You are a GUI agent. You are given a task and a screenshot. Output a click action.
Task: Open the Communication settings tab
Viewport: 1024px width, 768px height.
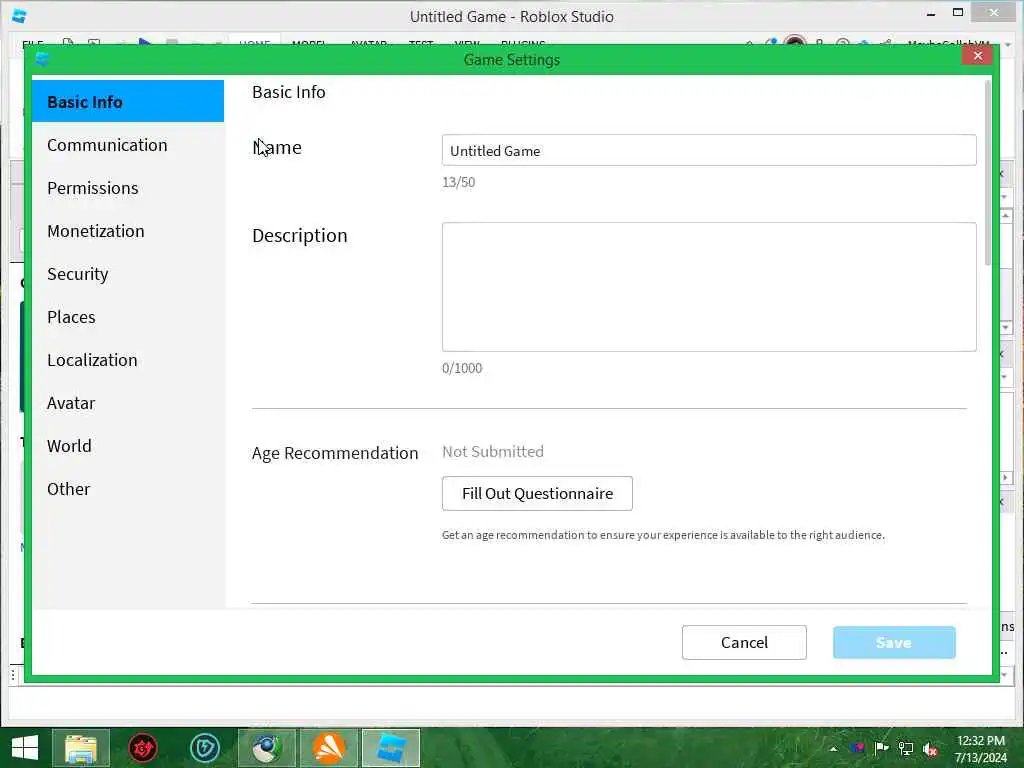[x=128, y=145]
